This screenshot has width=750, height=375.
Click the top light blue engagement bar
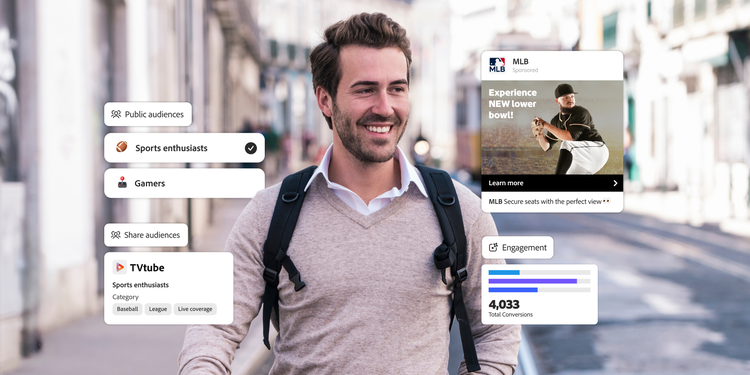click(504, 272)
